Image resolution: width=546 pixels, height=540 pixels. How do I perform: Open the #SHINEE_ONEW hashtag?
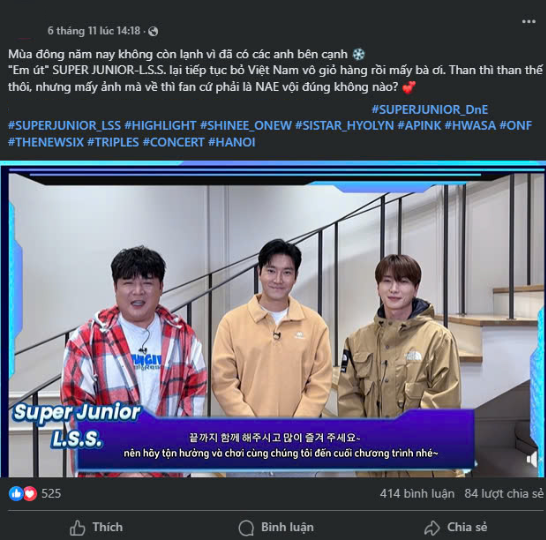coord(246,126)
